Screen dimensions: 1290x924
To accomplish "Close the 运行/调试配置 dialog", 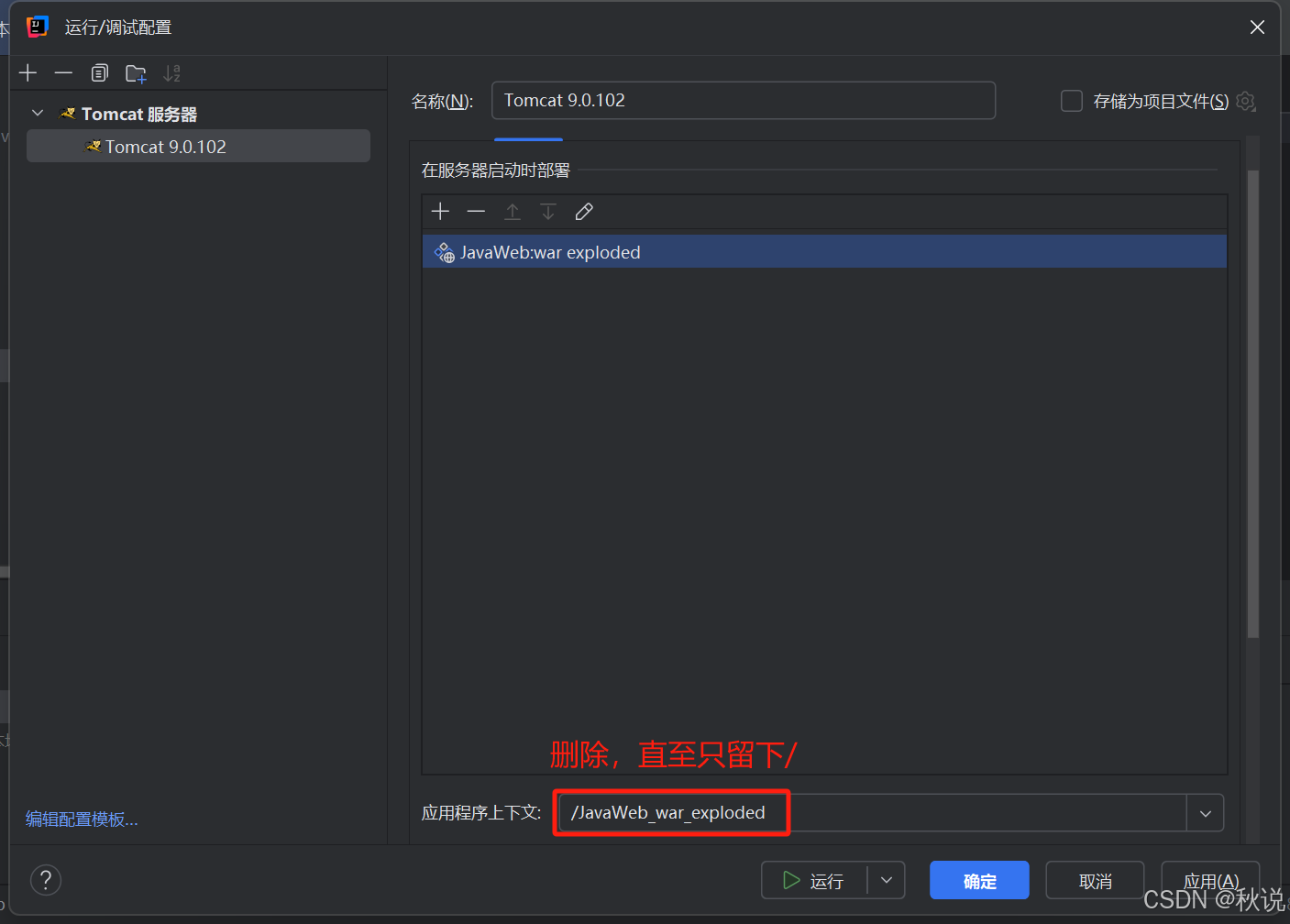I will tap(1257, 27).
